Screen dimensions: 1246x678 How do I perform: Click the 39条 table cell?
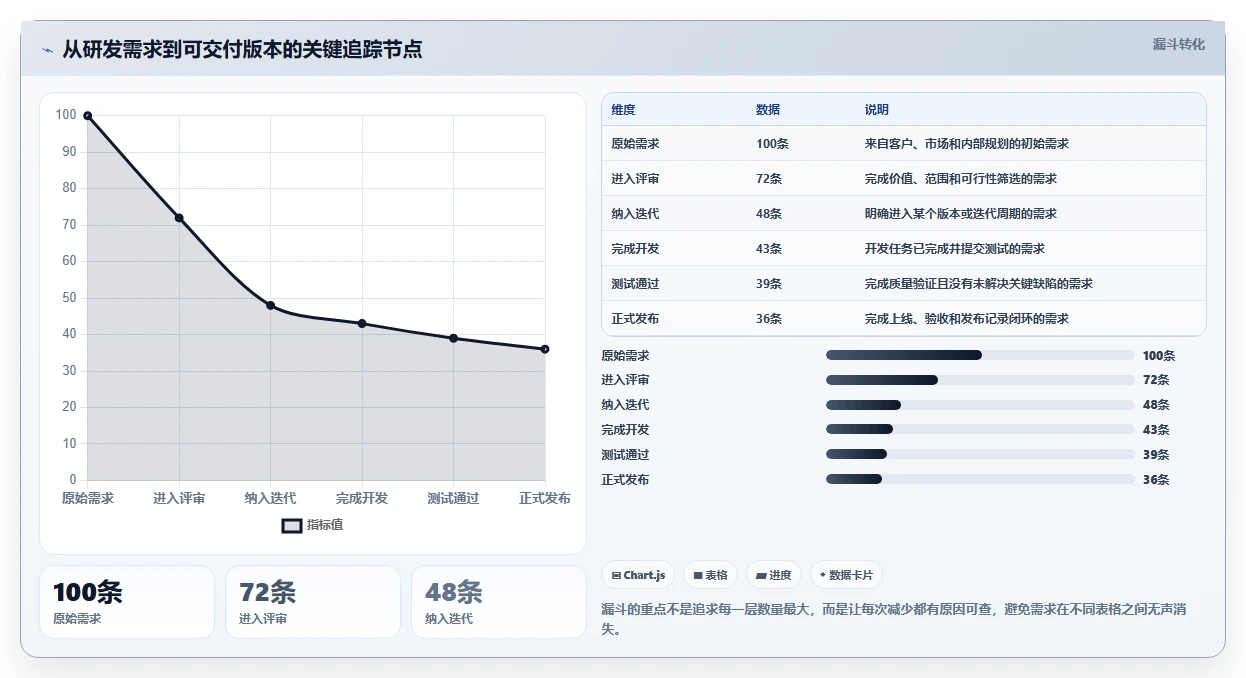(769, 284)
